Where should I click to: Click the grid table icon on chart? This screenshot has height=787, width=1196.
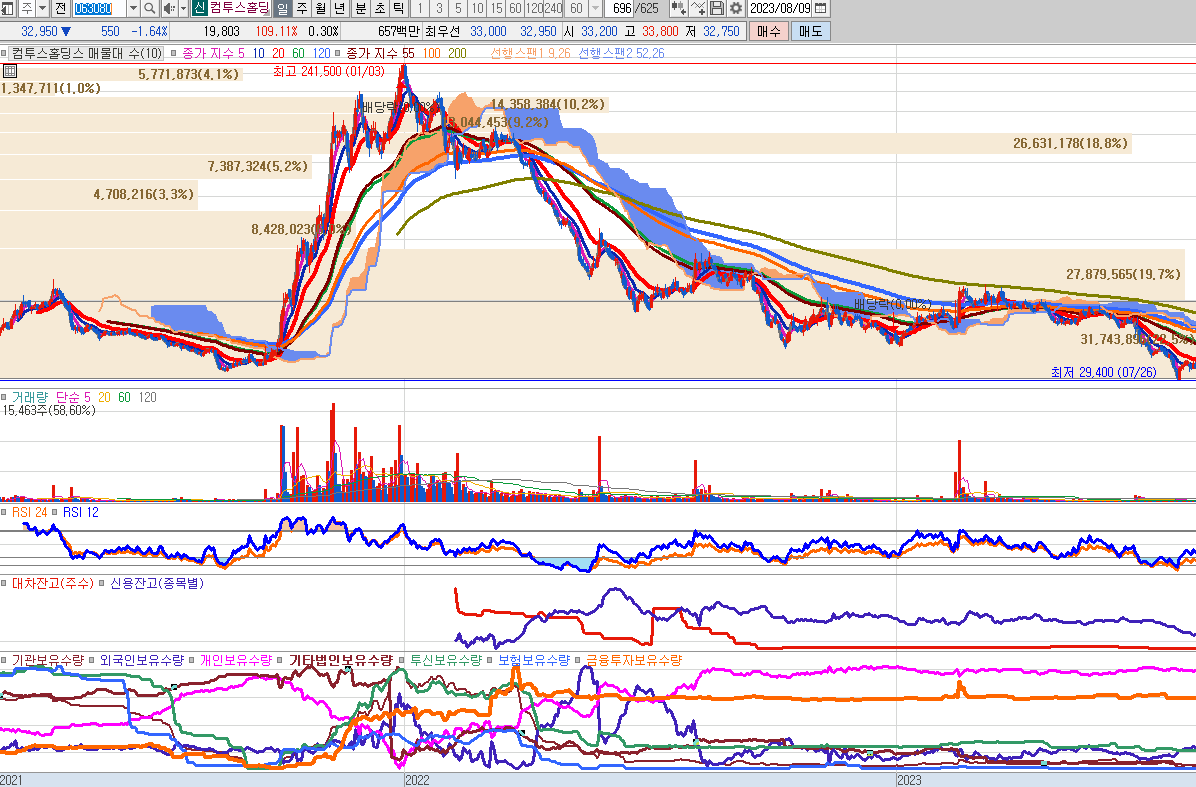tap(9, 71)
